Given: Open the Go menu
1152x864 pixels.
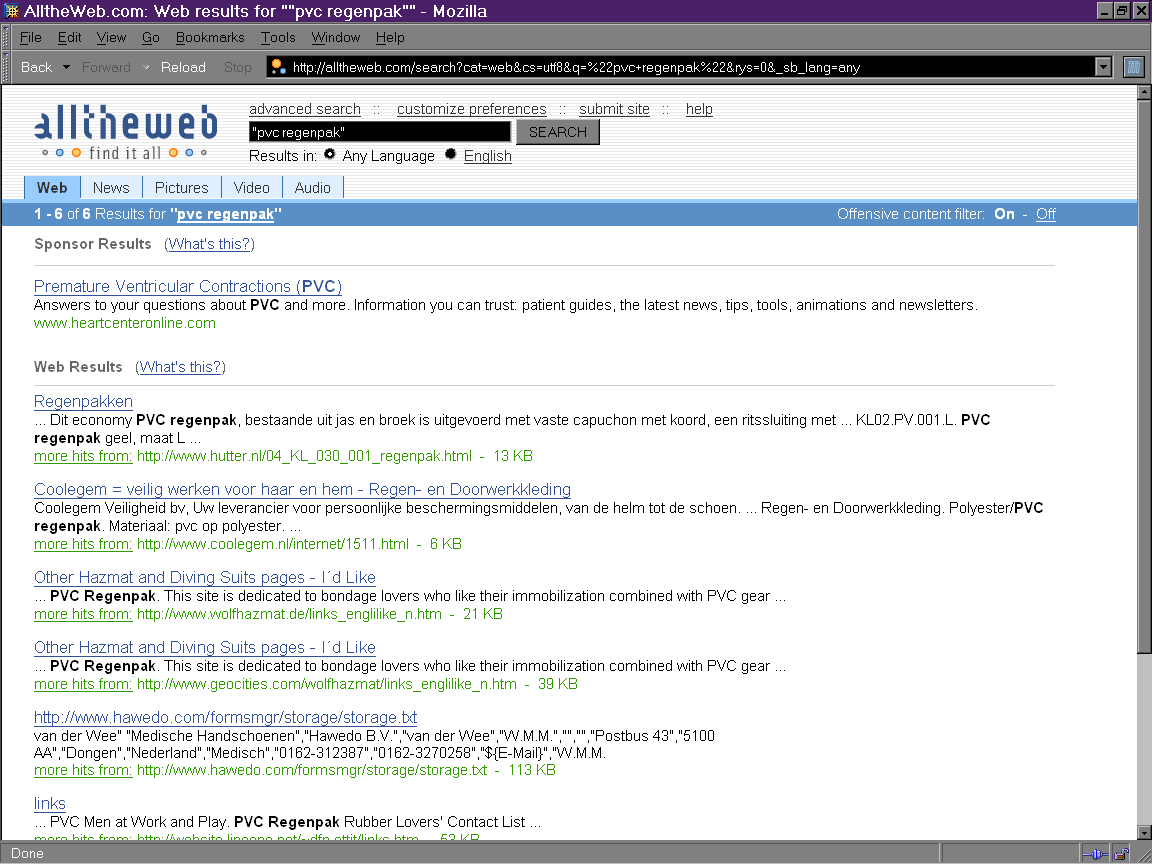Looking at the screenshot, I should pyautogui.click(x=151, y=37).
